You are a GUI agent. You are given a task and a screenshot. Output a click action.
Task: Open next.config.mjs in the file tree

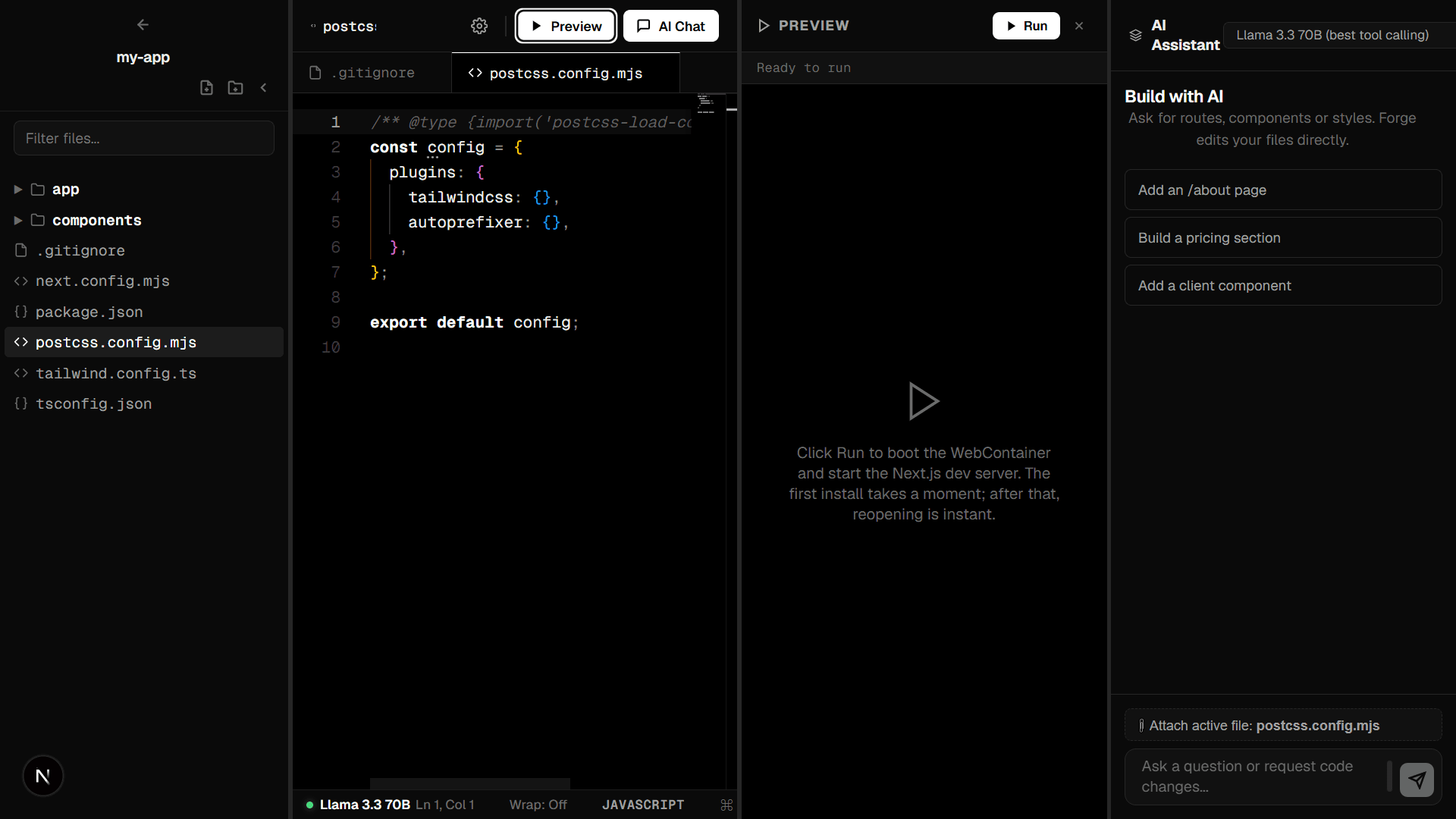pyautogui.click(x=144, y=281)
